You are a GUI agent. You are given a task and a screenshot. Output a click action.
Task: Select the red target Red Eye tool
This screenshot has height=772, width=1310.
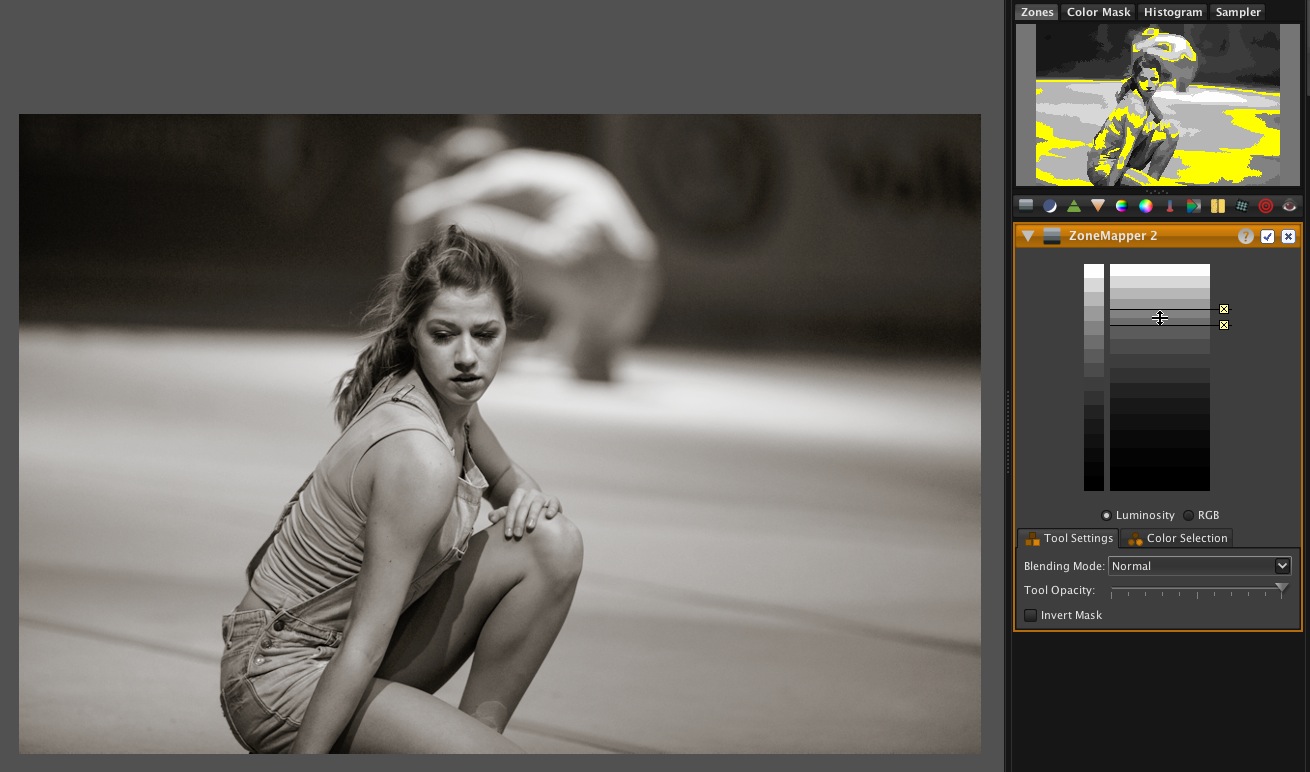tap(1266, 206)
